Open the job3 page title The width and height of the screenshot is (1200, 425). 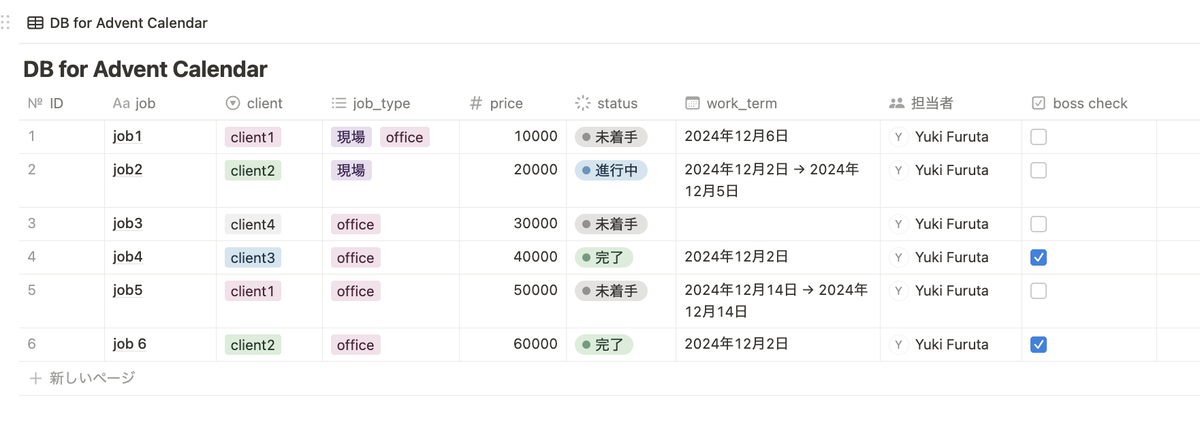[128, 224]
